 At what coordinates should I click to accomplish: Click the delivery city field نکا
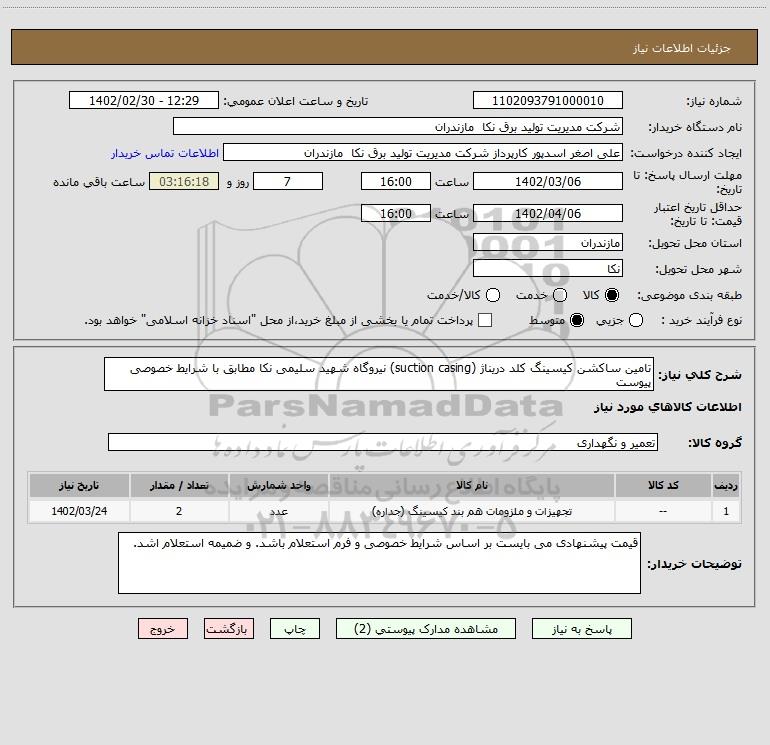coord(548,269)
